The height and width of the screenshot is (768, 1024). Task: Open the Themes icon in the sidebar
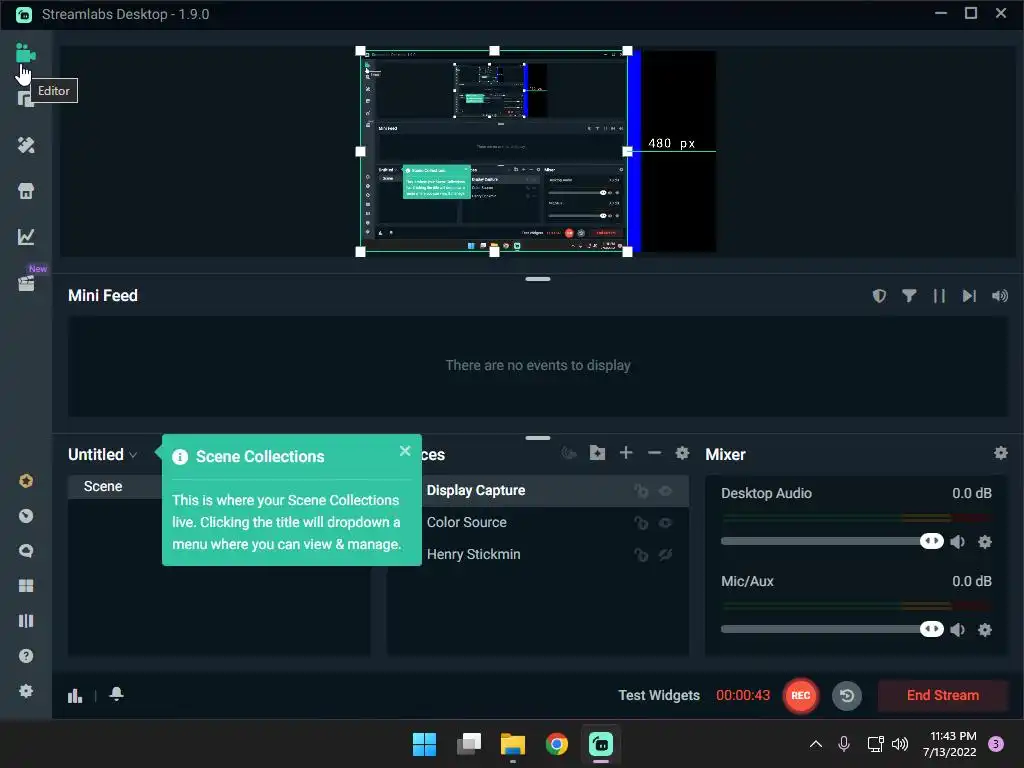25,145
